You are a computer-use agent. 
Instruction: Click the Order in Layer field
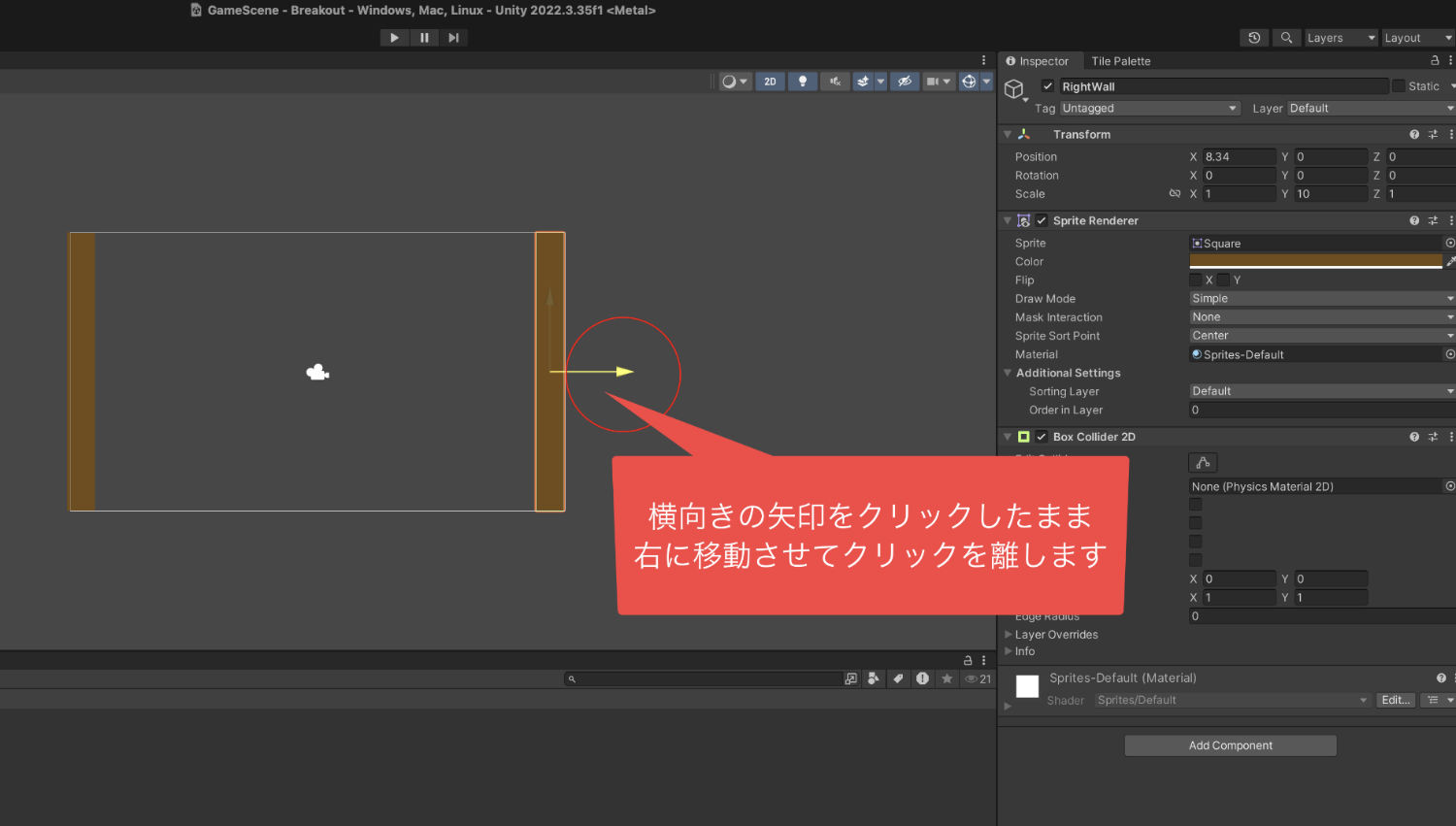pyautogui.click(x=1322, y=411)
